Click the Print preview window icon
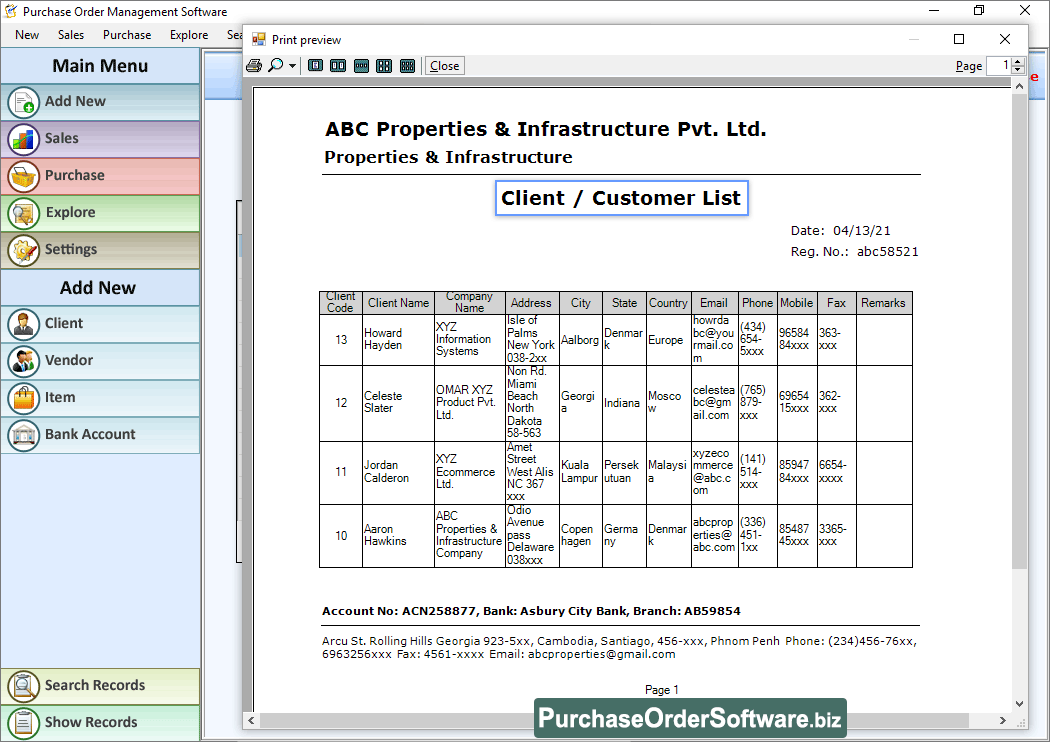This screenshot has width=1050, height=742. pyautogui.click(x=258, y=40)
